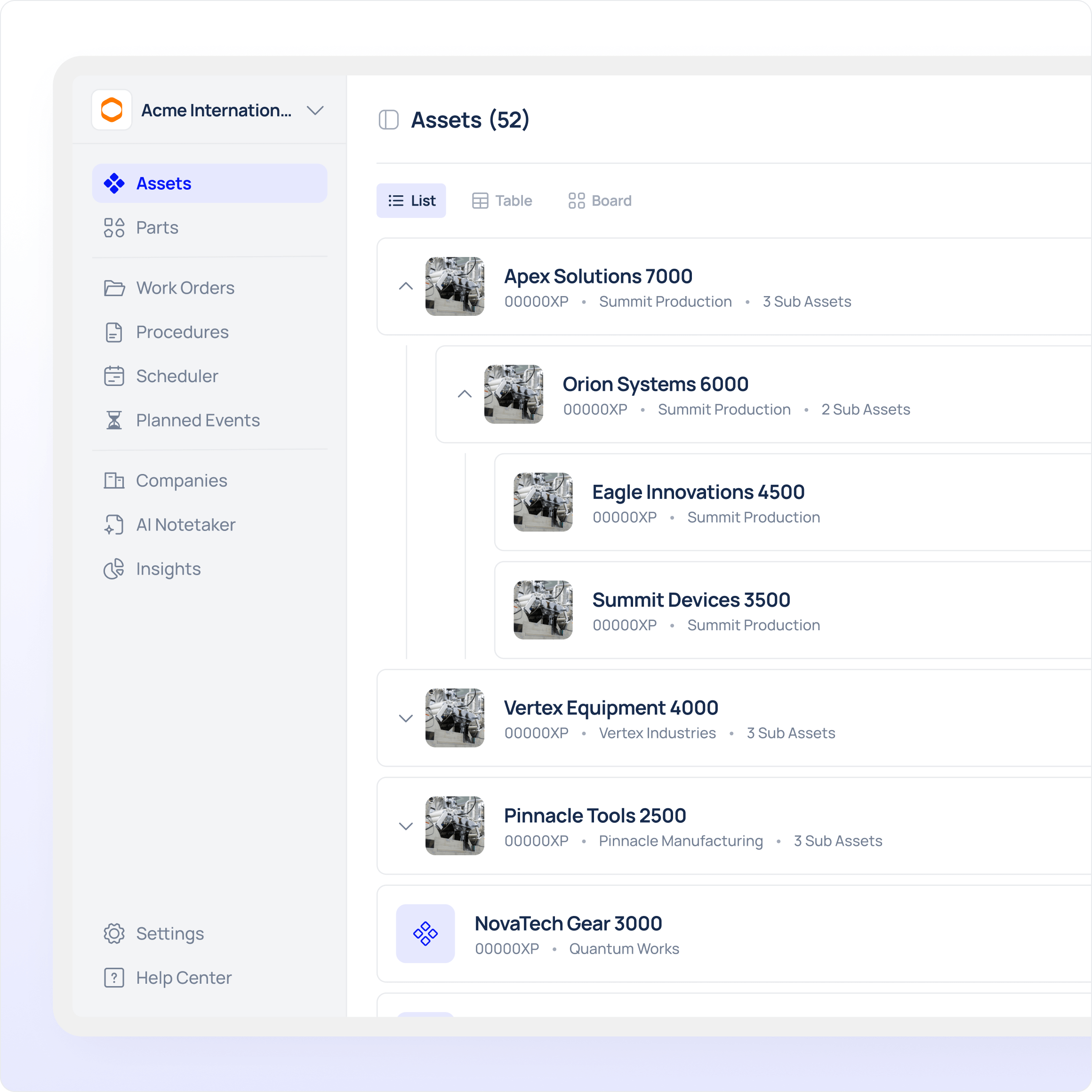Open the Acme International workspace dropdown

pos(315,110)
